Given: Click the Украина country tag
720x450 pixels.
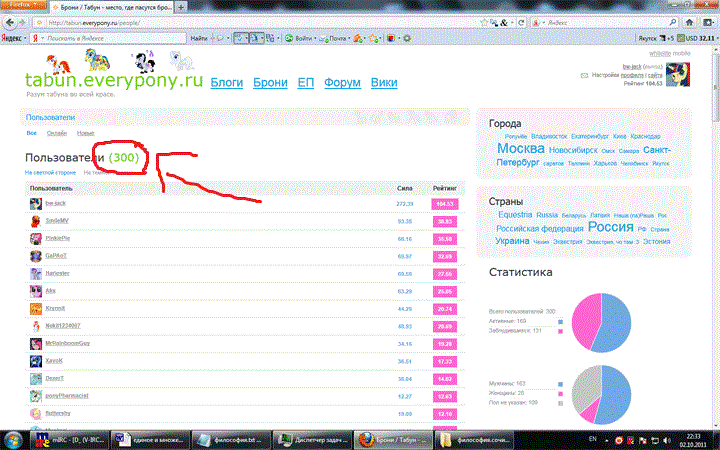Looking at the screenshot, I should click(512, 241).
